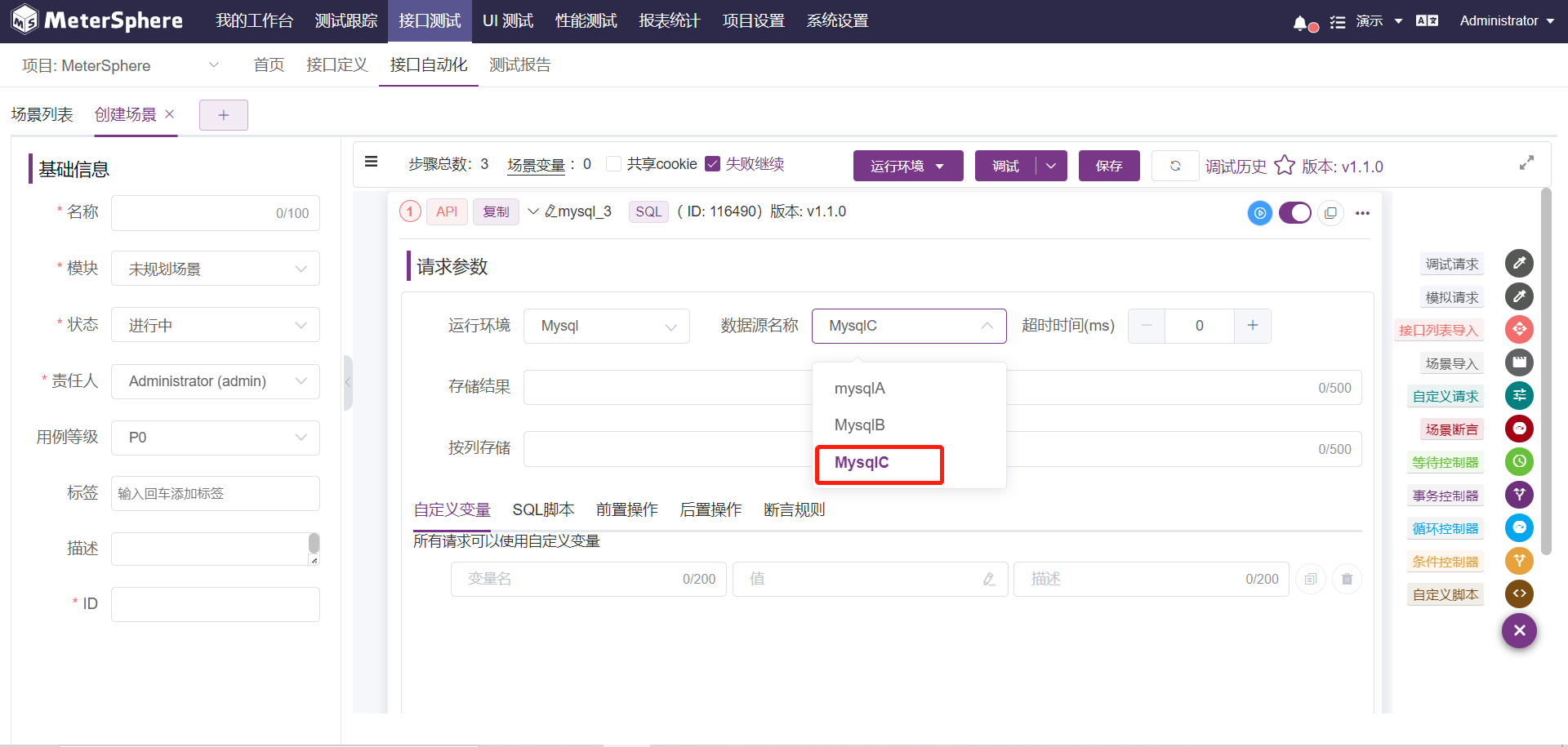
Task: Open the 责任人 dropdown
Action: pyautogui.click(x=216, y=381)
